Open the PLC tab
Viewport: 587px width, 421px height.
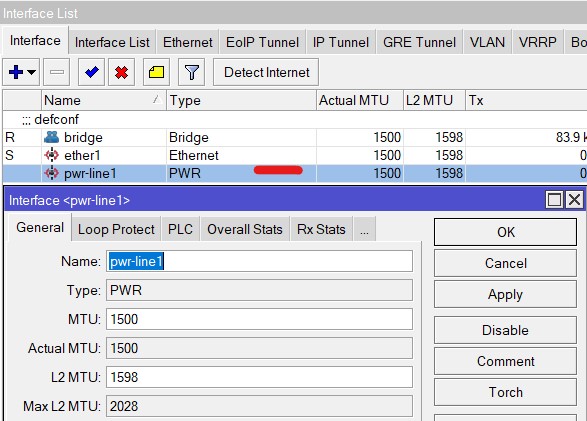pyautogui.click(x=180, y=229)
